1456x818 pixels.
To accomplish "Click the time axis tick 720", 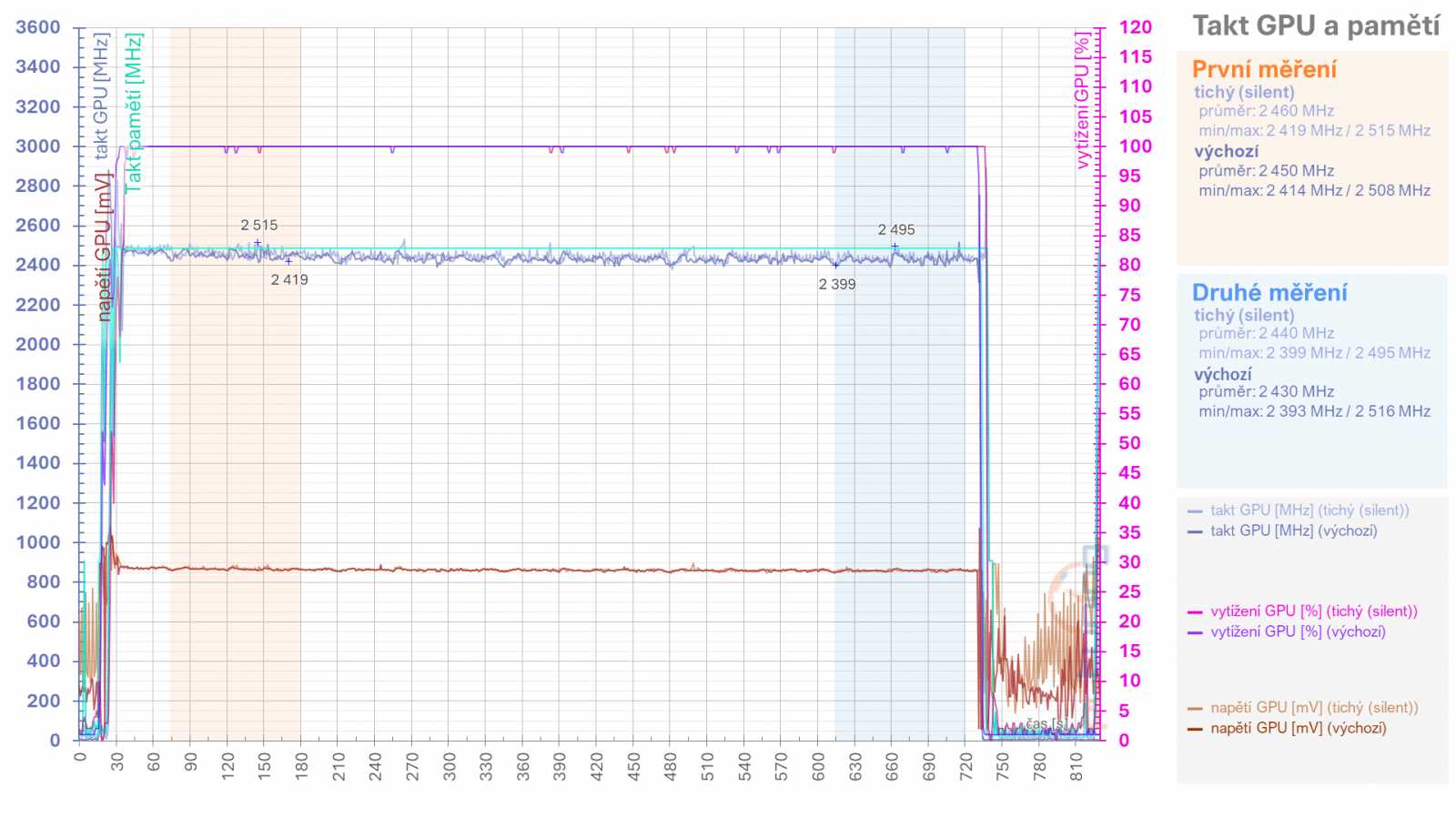I will click(x=966, y=764).
